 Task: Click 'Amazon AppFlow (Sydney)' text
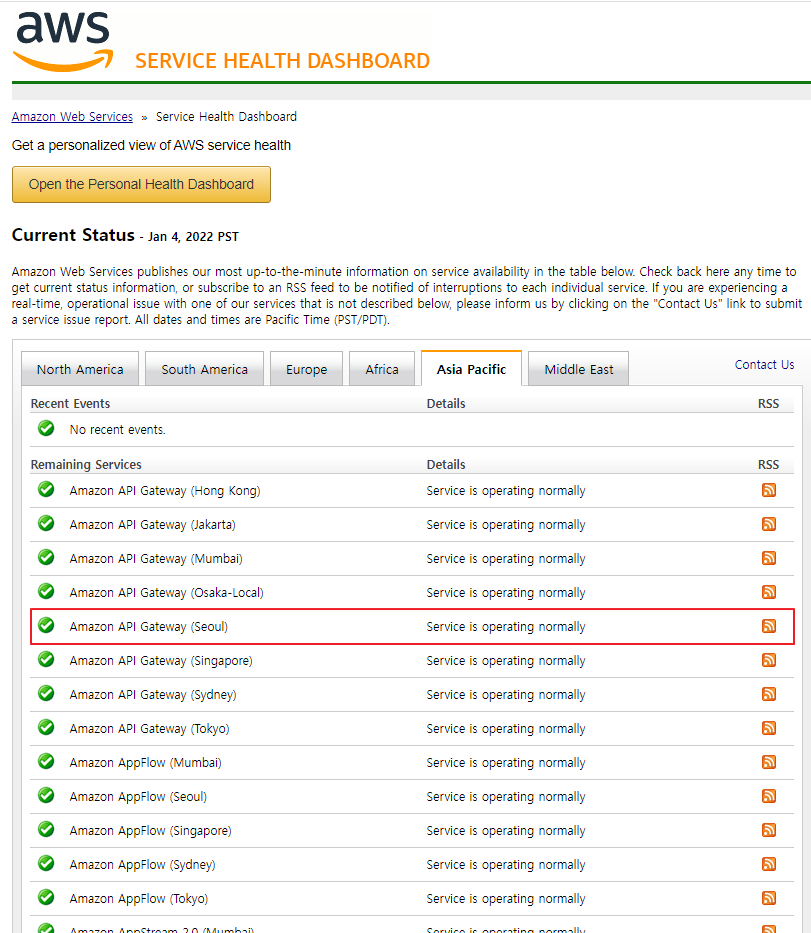(142, 864)
